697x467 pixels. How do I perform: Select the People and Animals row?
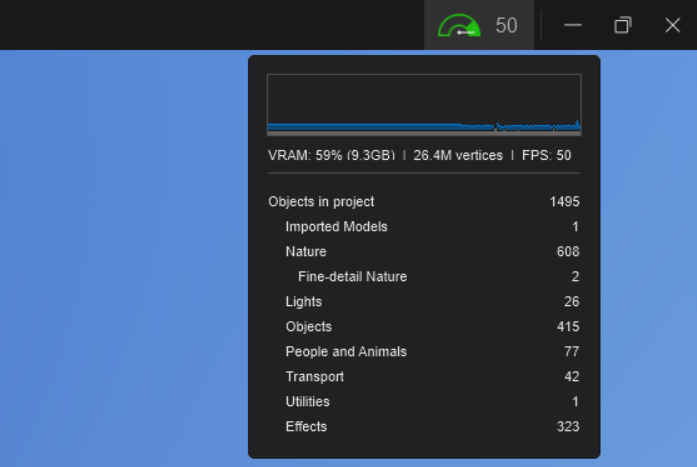pos(346,352)
